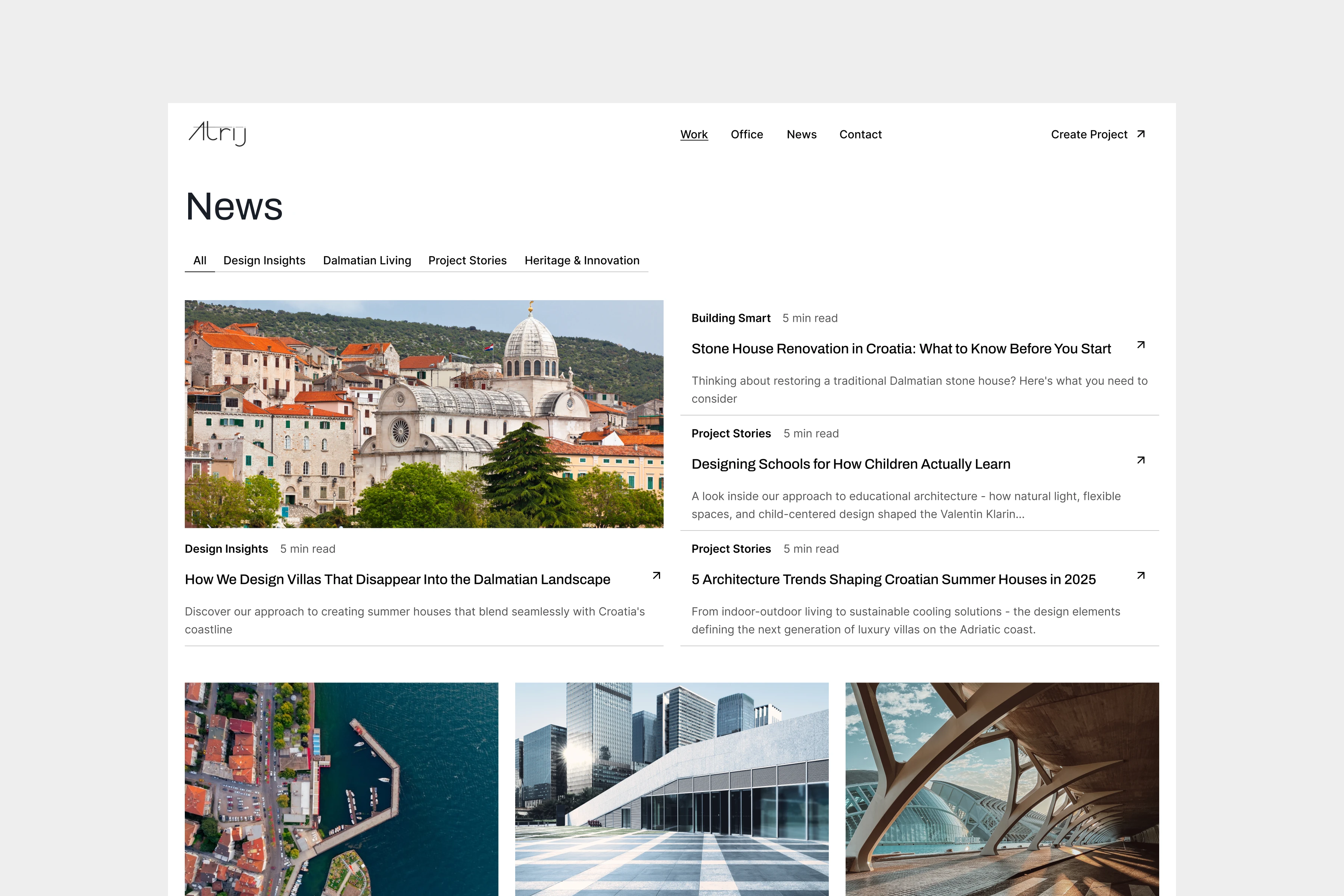The image size is (1344, 896).
Task: Select the Project Stories tab
Action: [x=467, y=261]
